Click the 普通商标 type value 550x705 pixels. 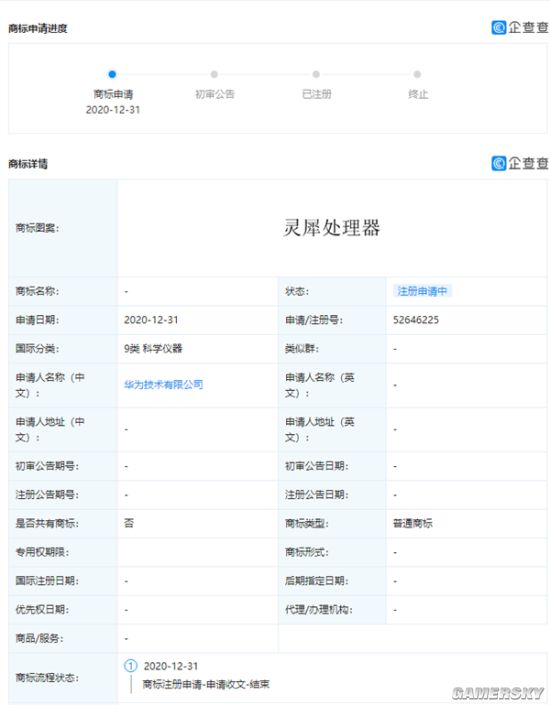point(413,523)
